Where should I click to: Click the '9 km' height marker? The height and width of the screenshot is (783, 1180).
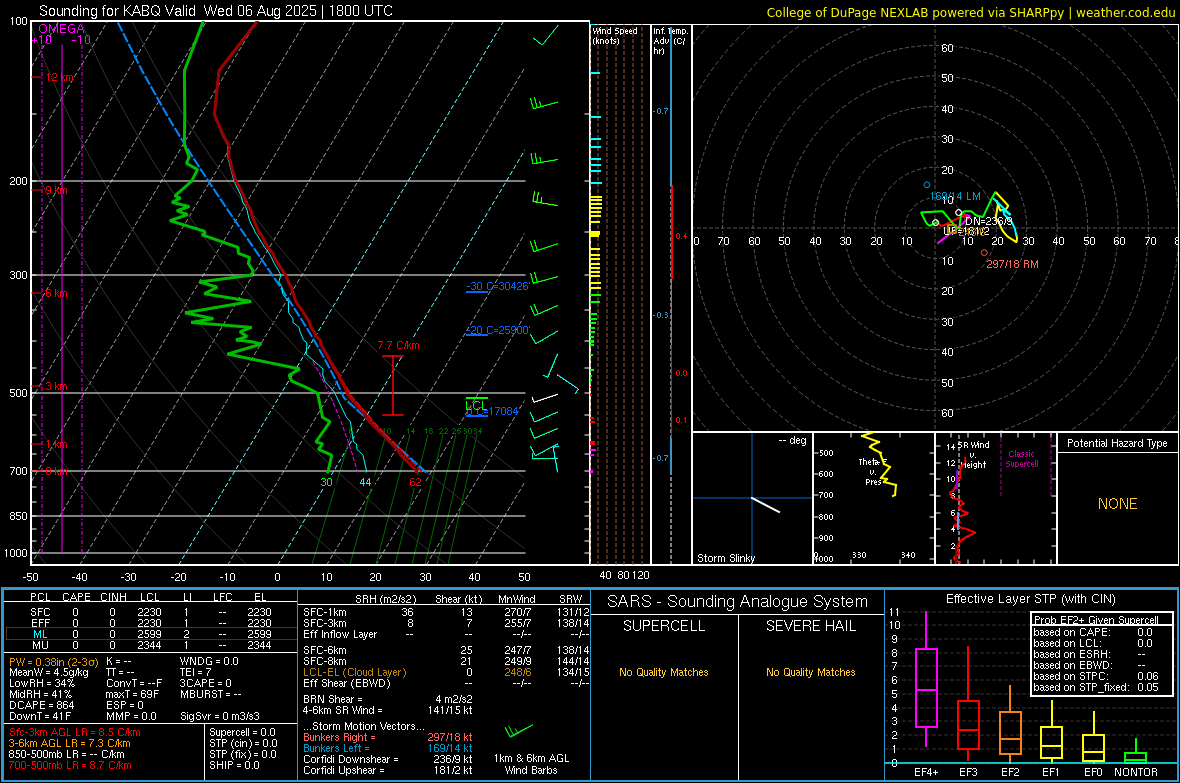[56, 190]
